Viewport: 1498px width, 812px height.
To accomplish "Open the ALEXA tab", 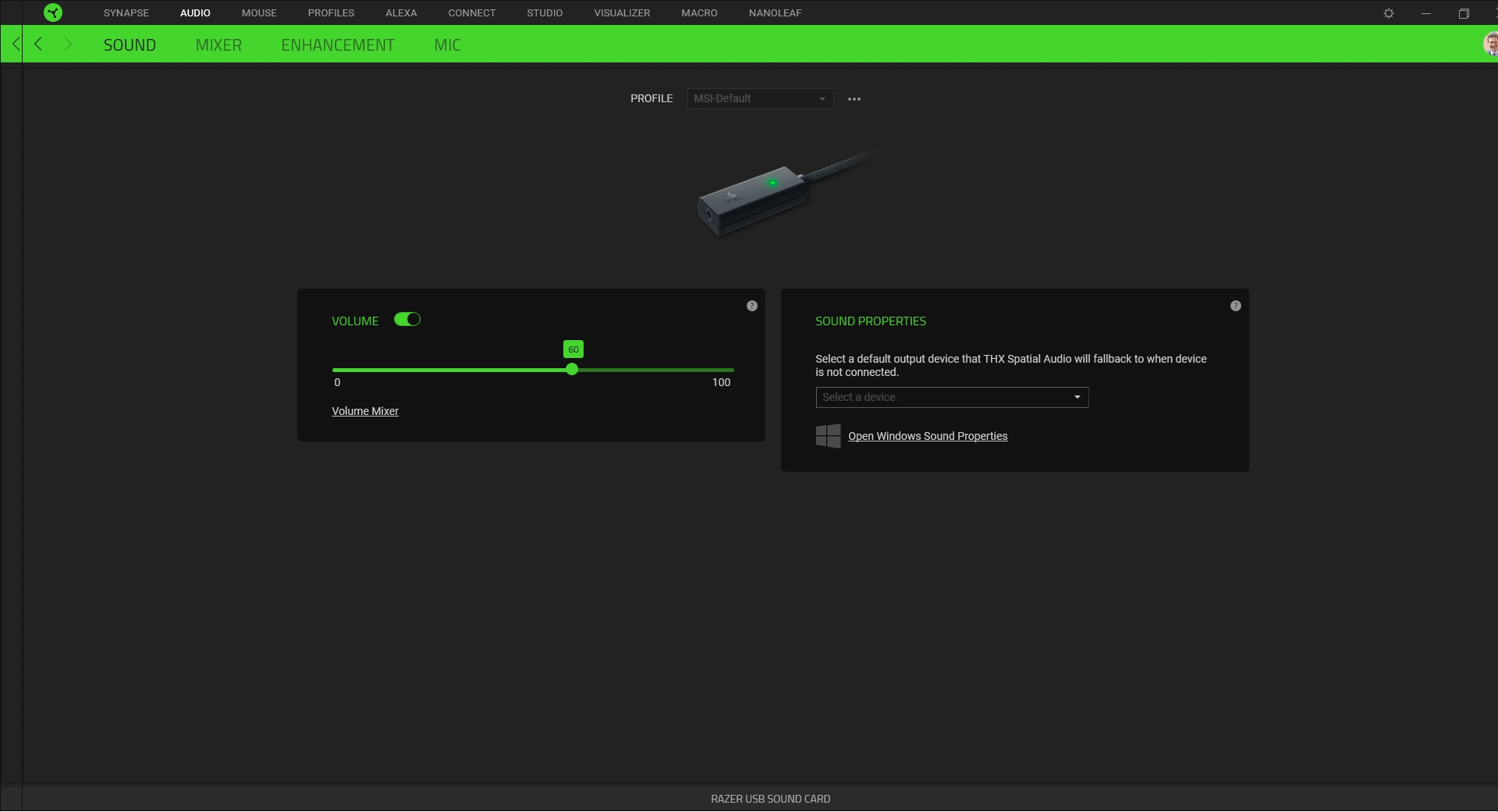I will pyautogui.click(x=401, y=13).
